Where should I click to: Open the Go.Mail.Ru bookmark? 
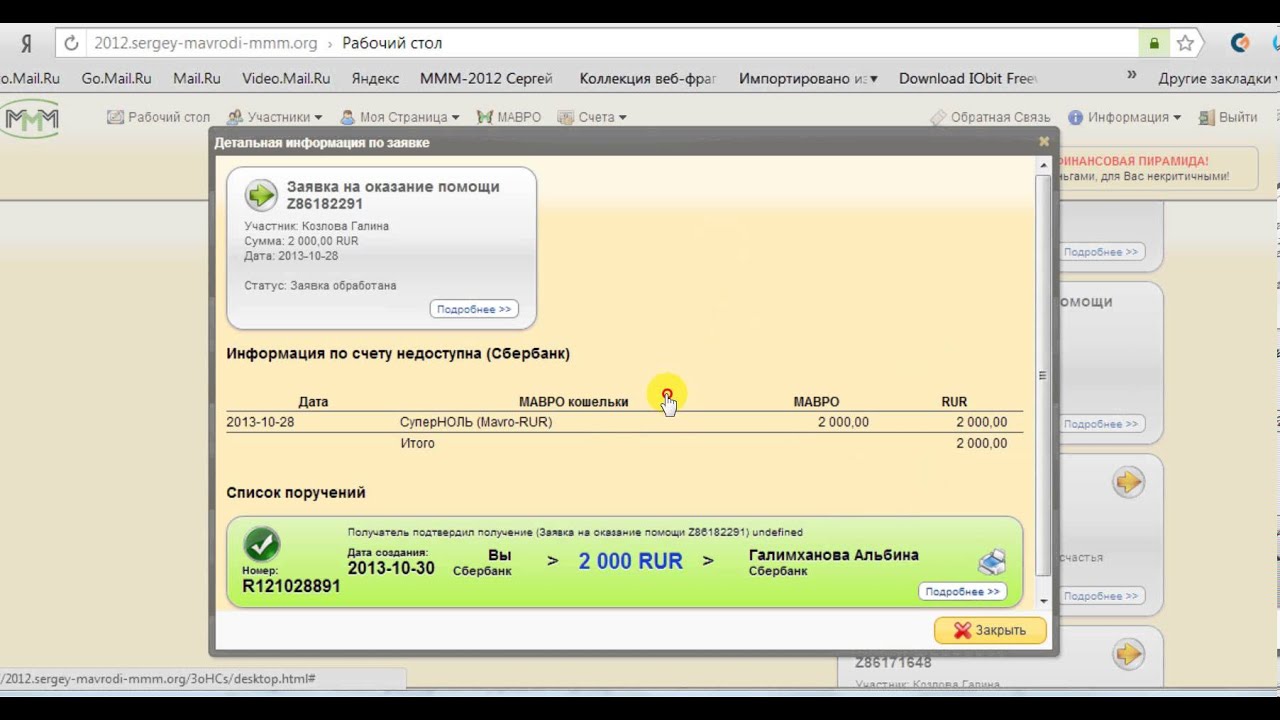point(116,78)
